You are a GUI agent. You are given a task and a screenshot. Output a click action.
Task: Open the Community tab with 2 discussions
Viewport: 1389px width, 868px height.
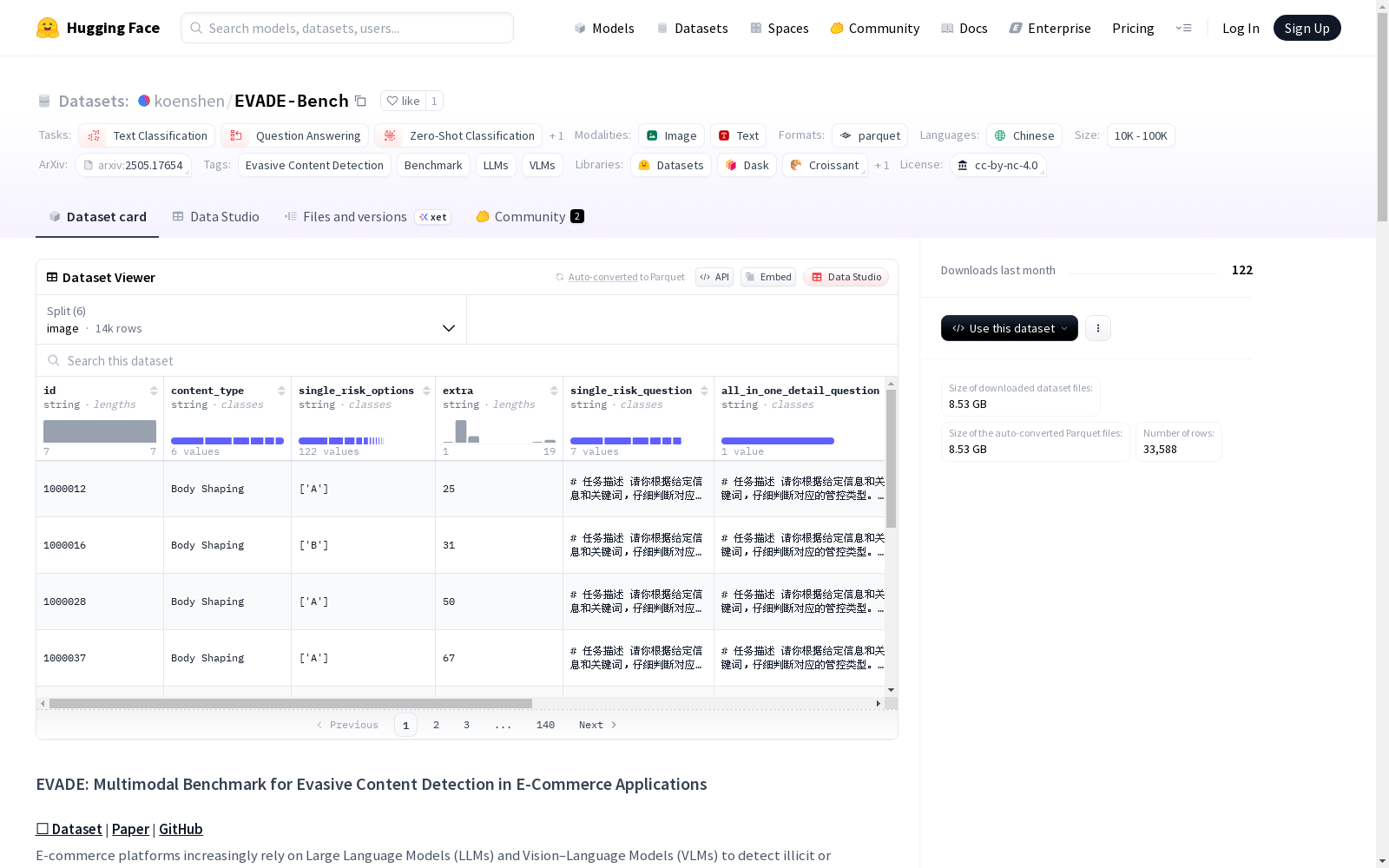point(530,217)
